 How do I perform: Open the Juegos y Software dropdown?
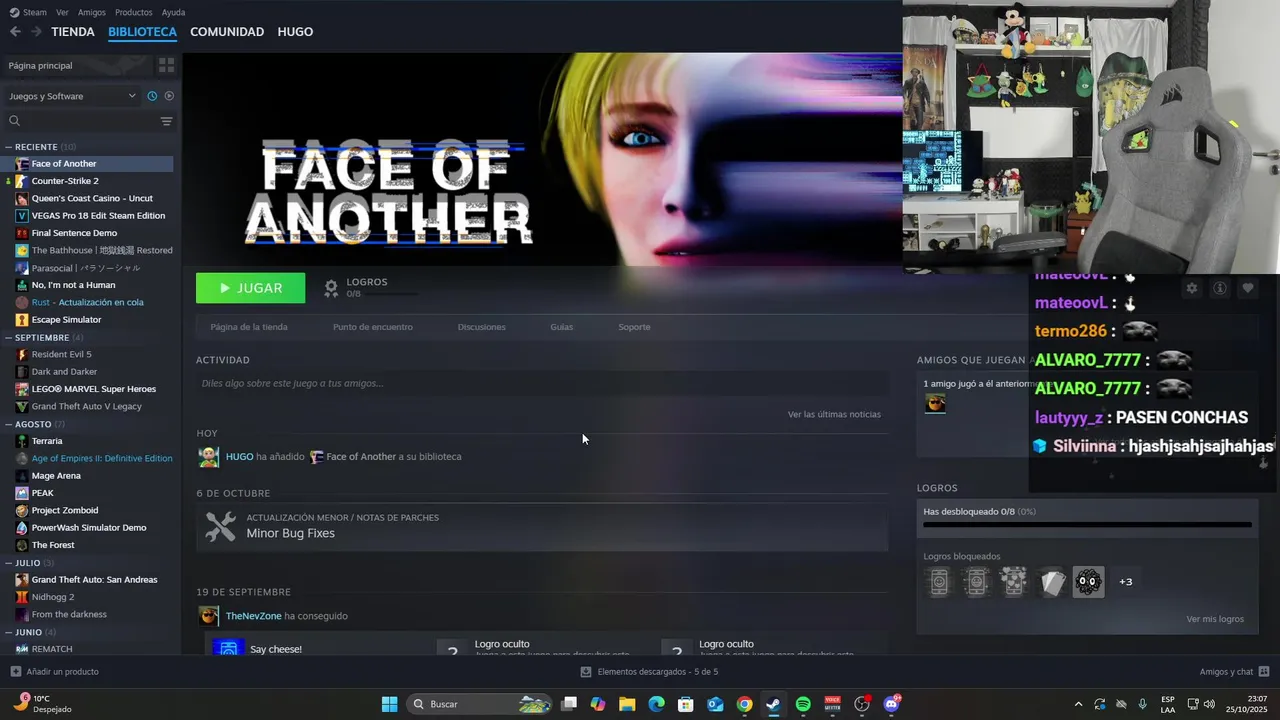[72, 96]
